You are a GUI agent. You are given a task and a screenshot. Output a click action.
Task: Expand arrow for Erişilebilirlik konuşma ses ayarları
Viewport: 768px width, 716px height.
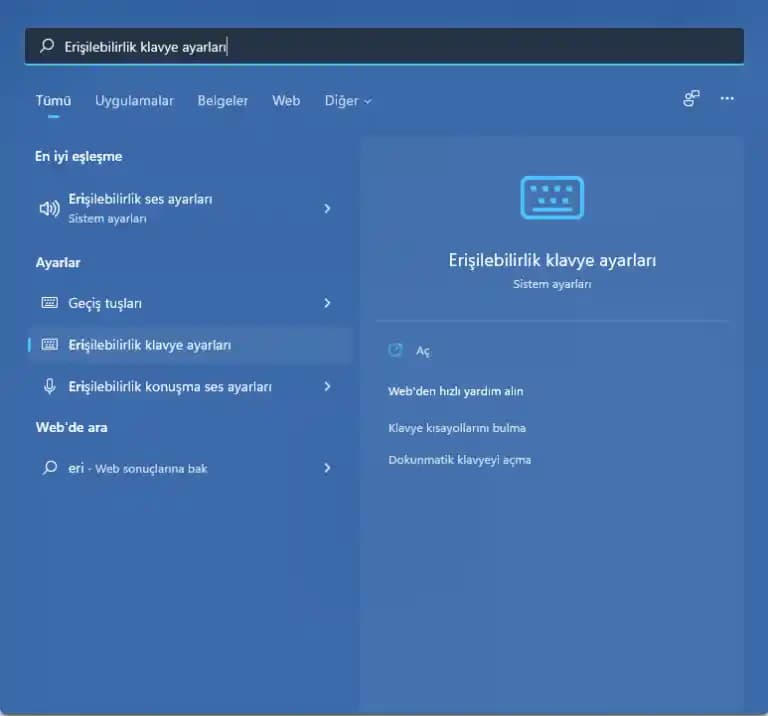tap(327, 386)
